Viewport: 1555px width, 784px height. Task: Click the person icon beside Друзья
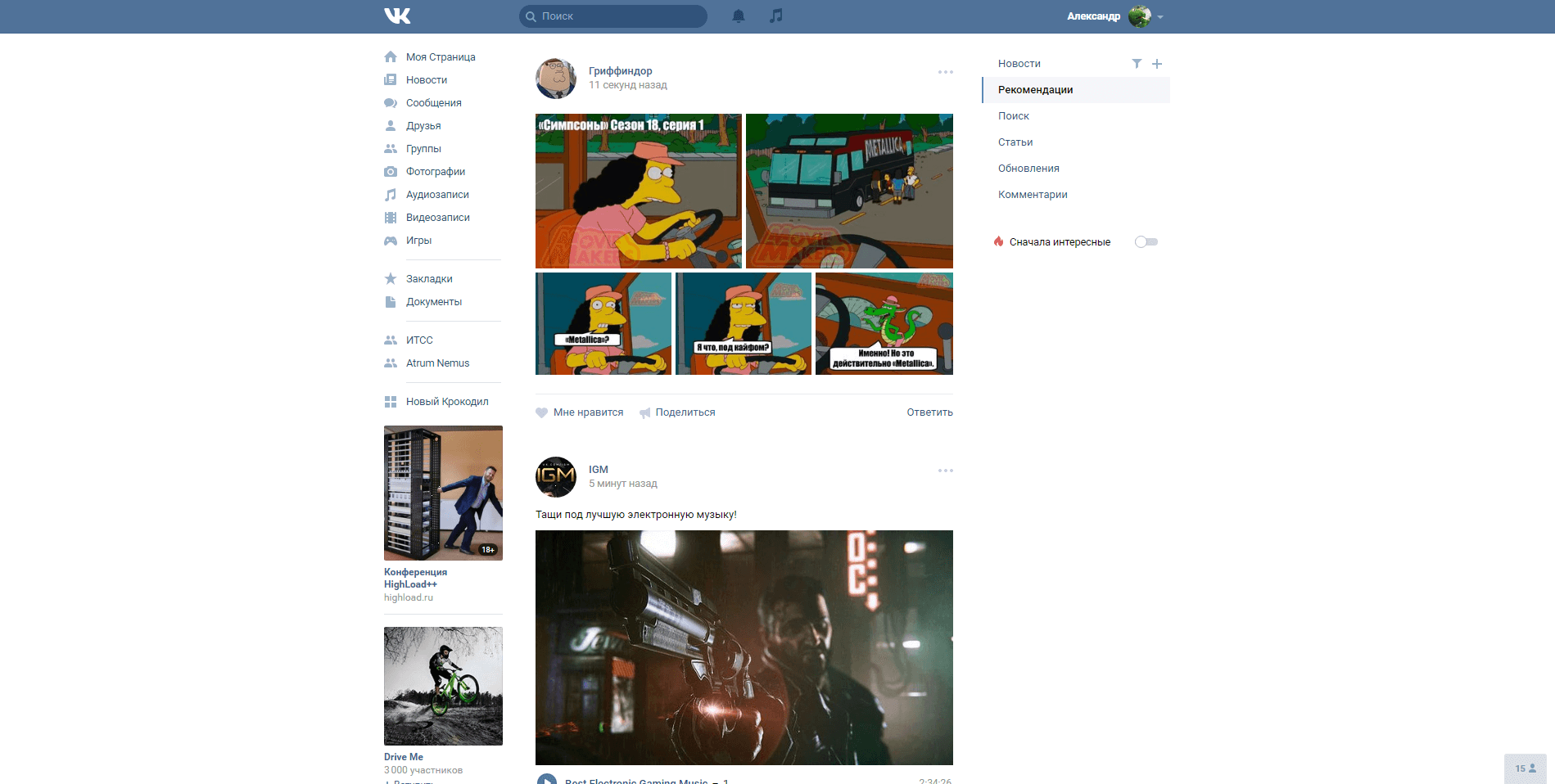click(x=391, y=126)
